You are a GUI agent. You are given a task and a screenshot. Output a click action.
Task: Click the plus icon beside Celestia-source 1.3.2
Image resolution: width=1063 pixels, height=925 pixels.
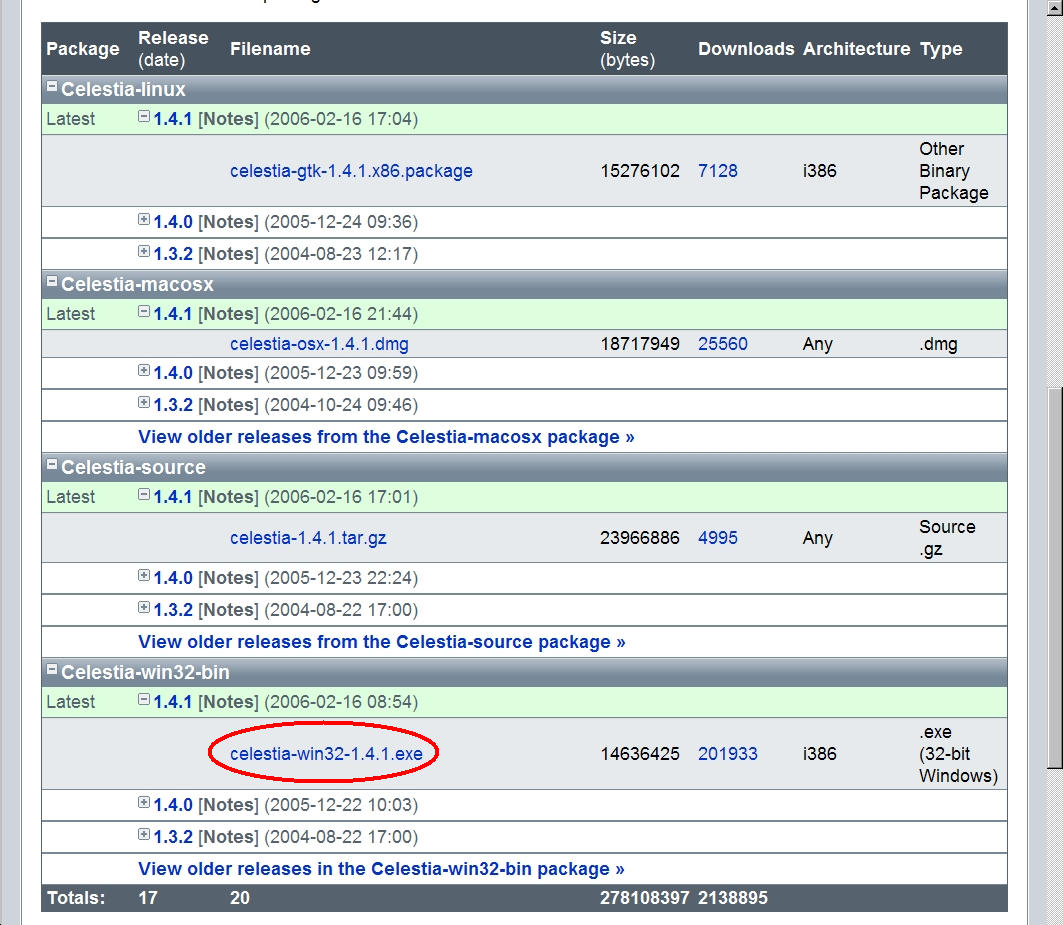click(x=144, y=607)
